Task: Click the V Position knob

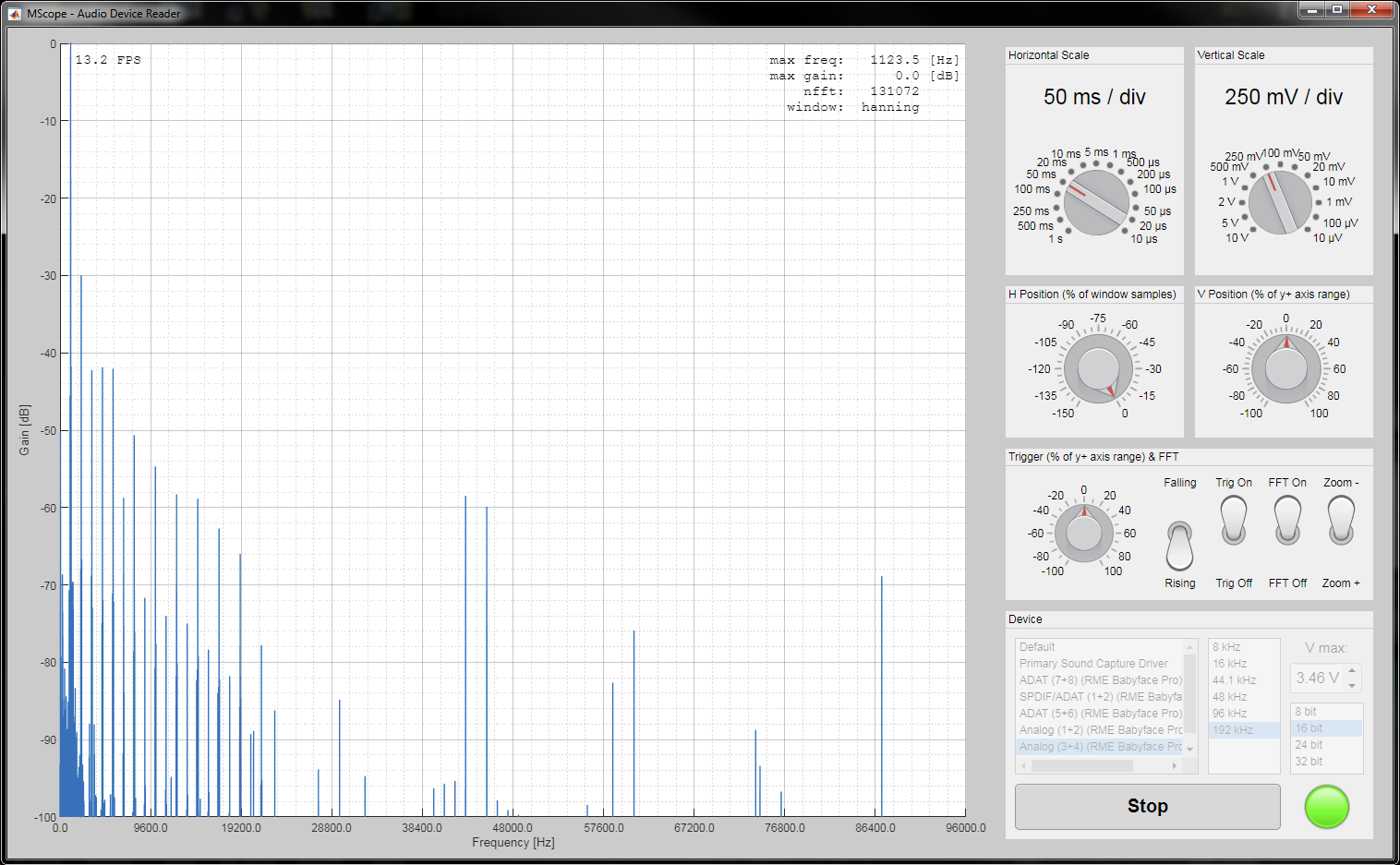Action: coord(1285,368)
